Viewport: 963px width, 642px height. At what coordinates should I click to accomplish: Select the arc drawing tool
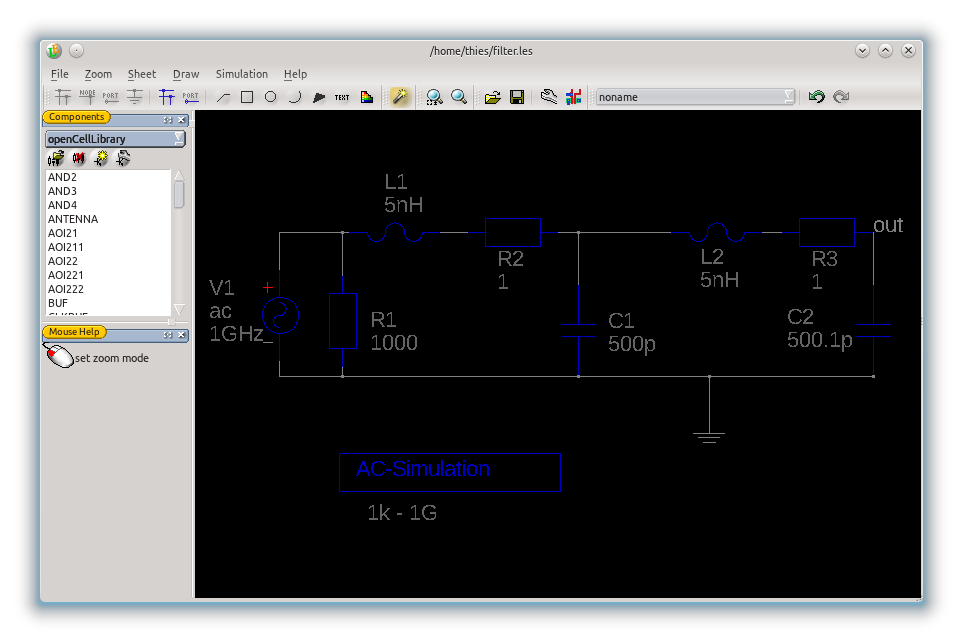[x=294, y=97]
